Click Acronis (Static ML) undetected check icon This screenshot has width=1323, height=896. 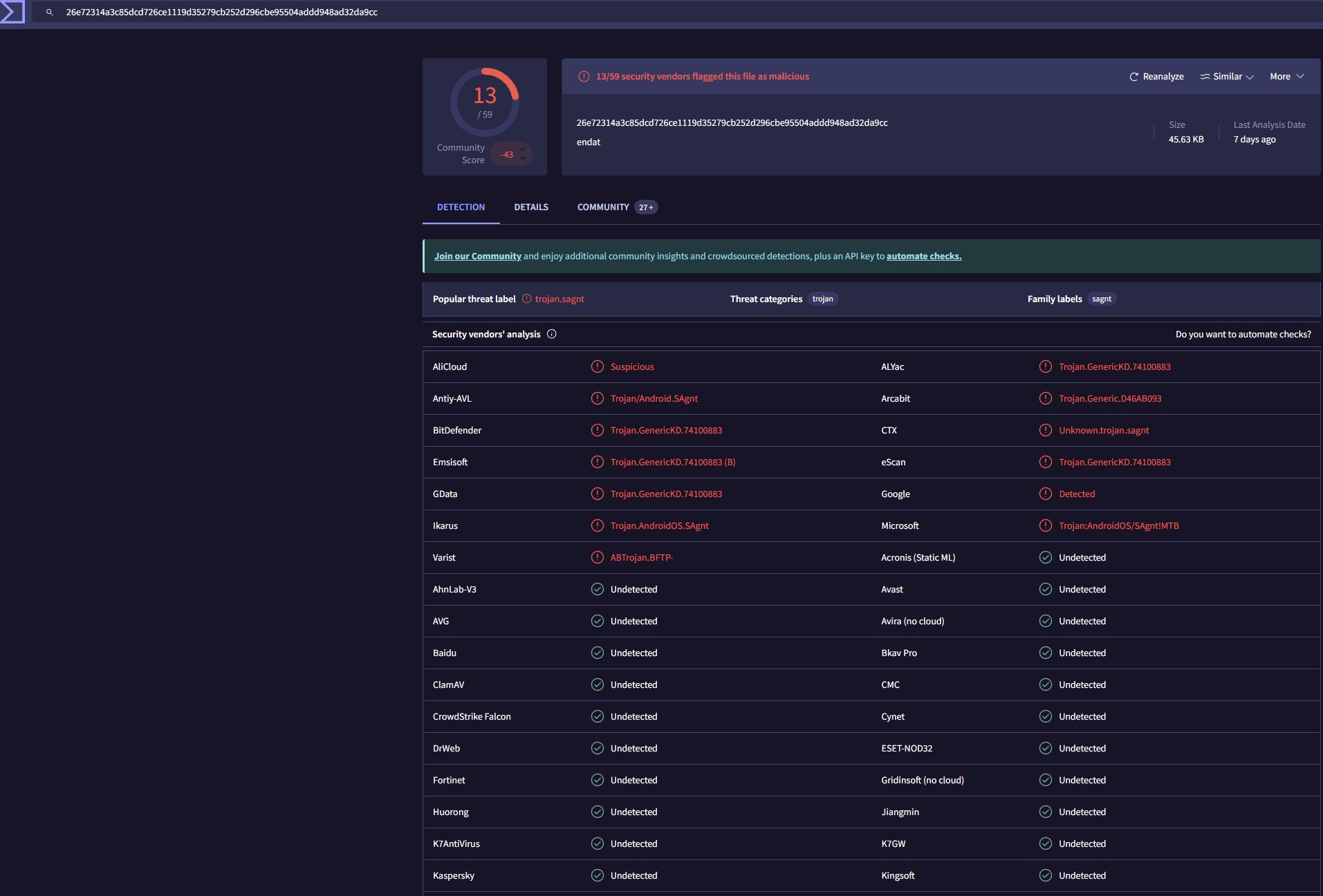click(x=1046, y=557)
